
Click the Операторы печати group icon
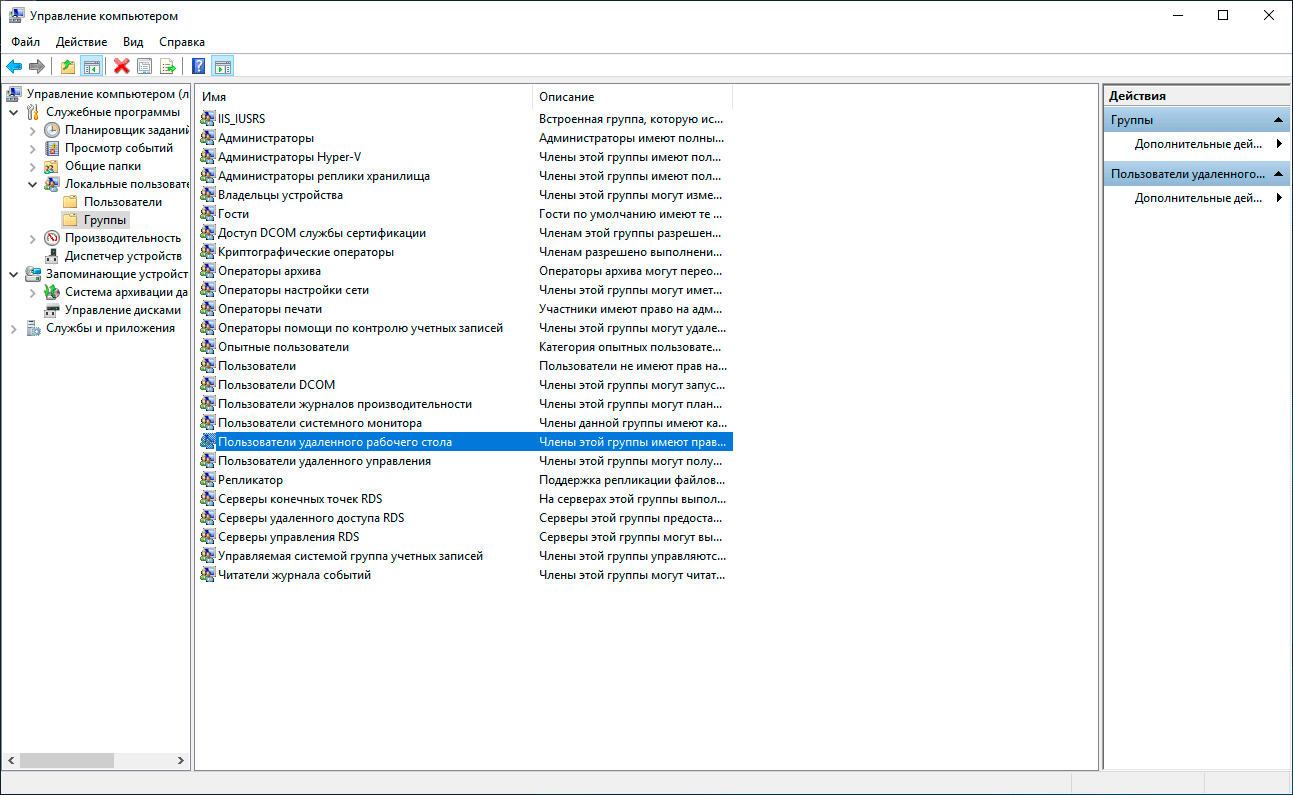[x=208, y=309]
